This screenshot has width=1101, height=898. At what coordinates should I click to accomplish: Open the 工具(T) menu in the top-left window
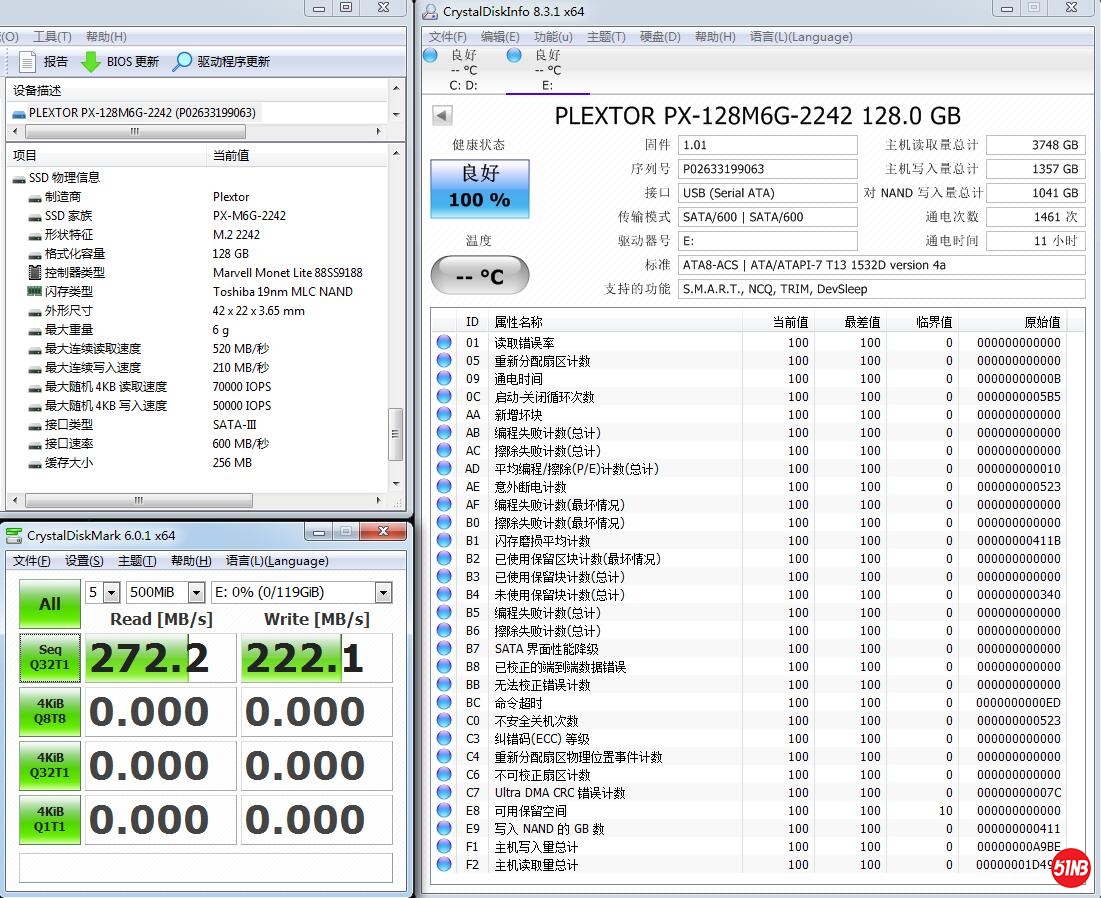(52, 37)
